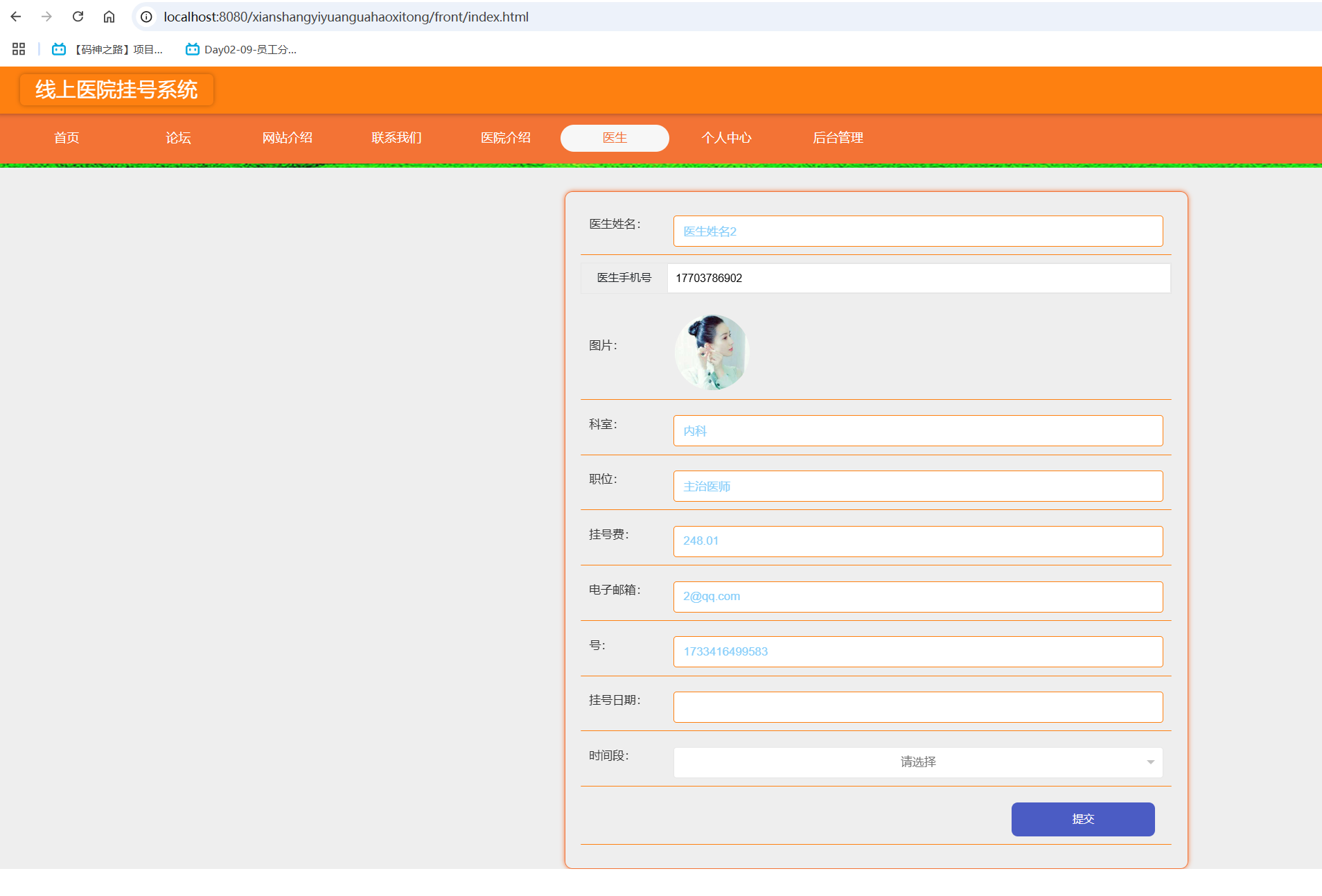
Task: Focus the 医生手机号 phone number field
Action: (917, 278)
